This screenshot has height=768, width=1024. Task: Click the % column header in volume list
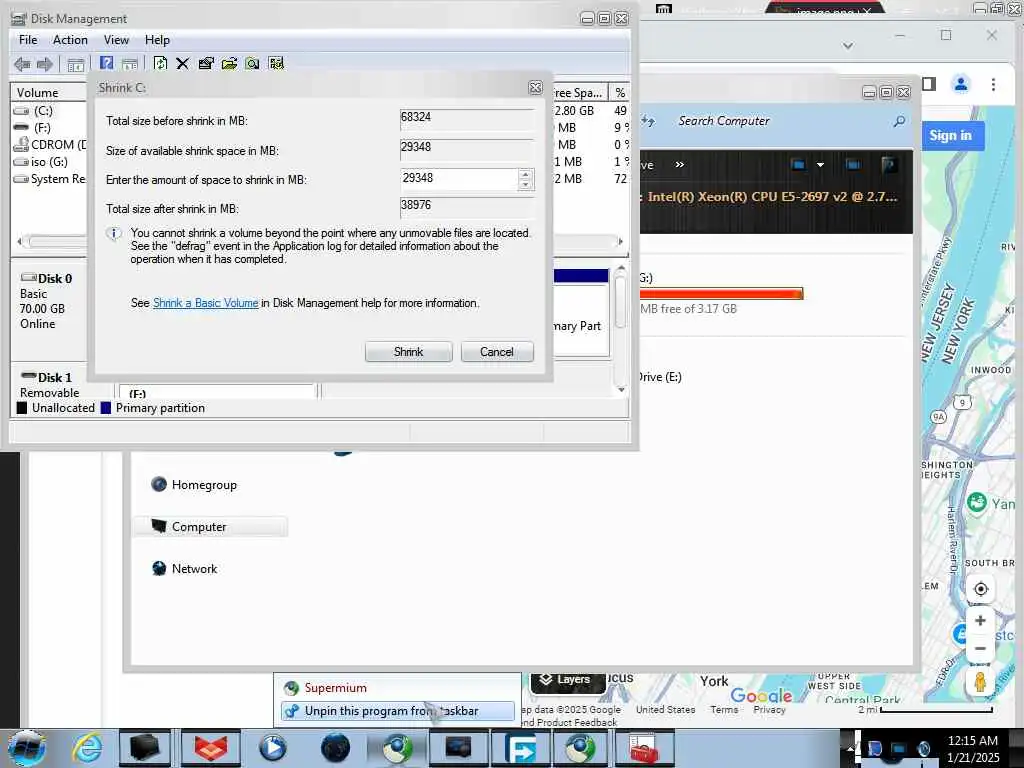619,93
